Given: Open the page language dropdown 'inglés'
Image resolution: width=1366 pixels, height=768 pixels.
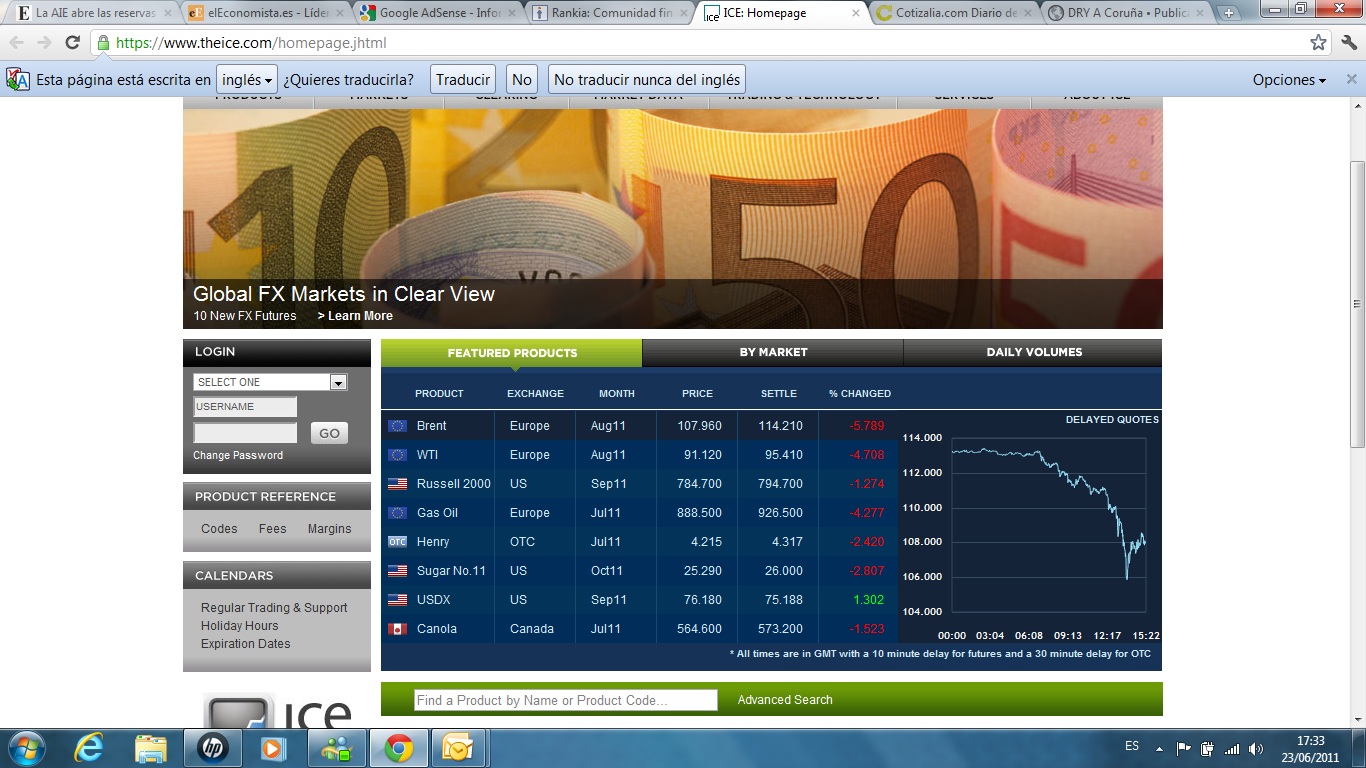Looking at the screenshot, I should pyautogui.click(x=246, y=80).
